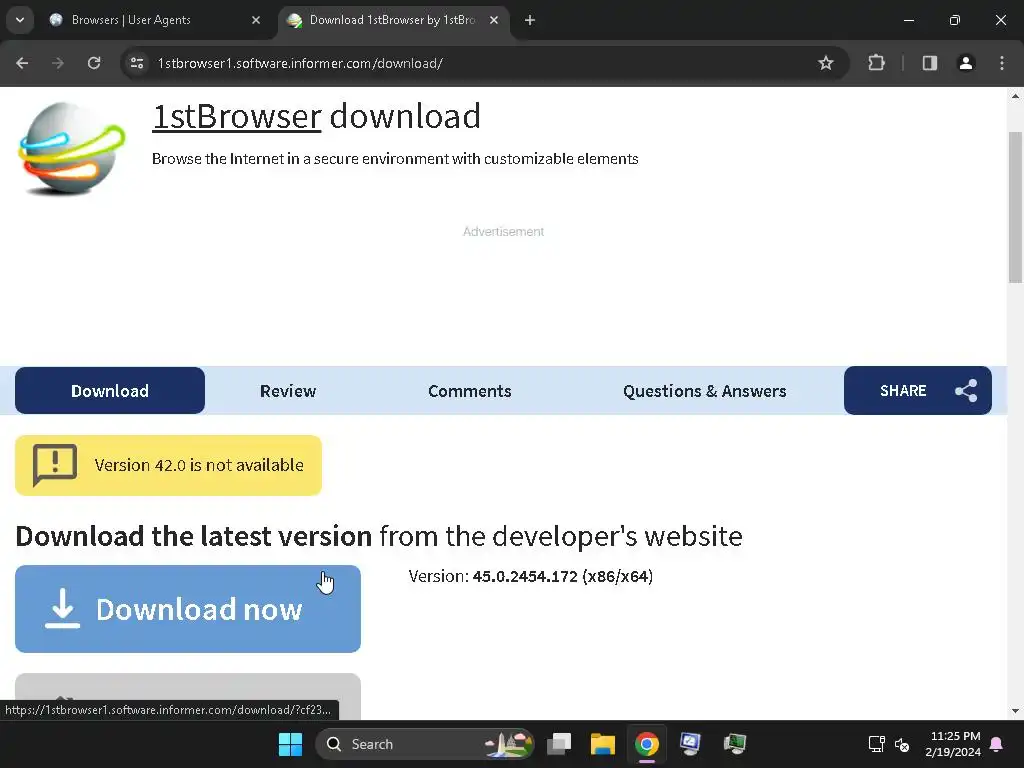This screenshot has height=768, width=1024.
Task: Click the page vertical scrollbar thumb
Action: coord(1016,207)
